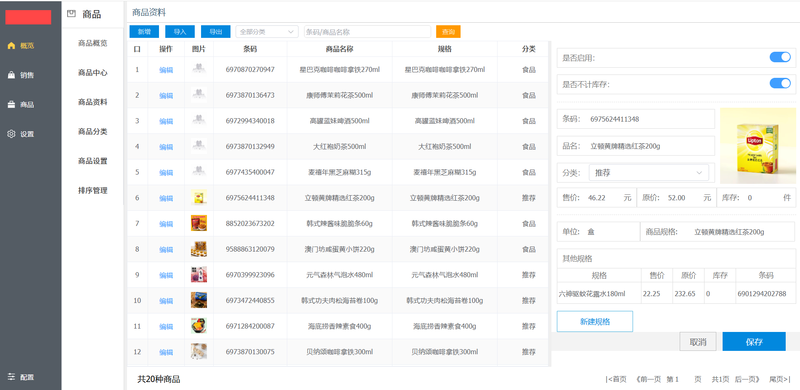The height and width of the screenshot is (390, 800).
Task: Click 编辑 link for 大红袍奶茶500ml row
Action: tap(166, 147)
